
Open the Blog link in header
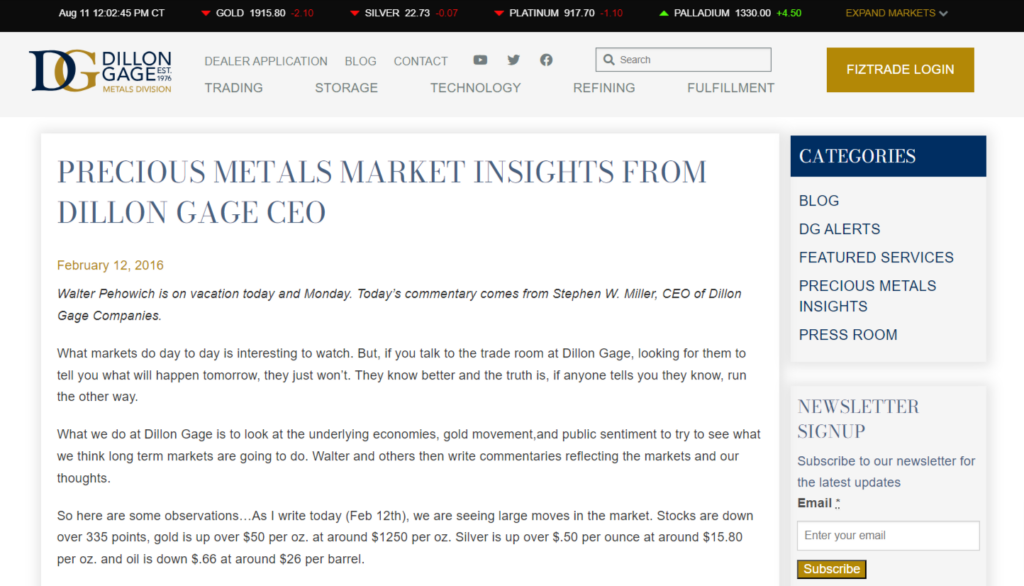[360, 61]
